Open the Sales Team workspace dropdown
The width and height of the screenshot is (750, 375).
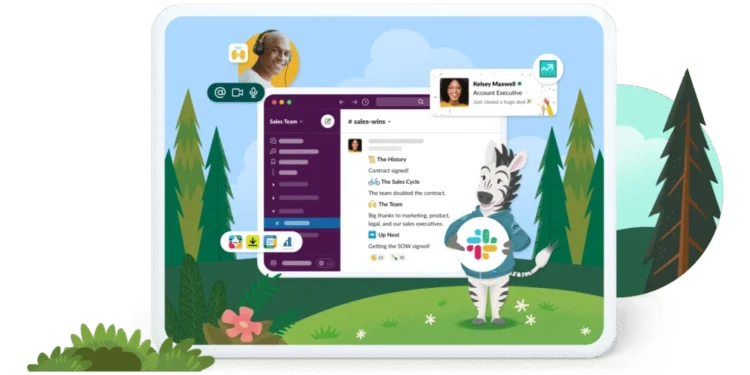(286, 121)
